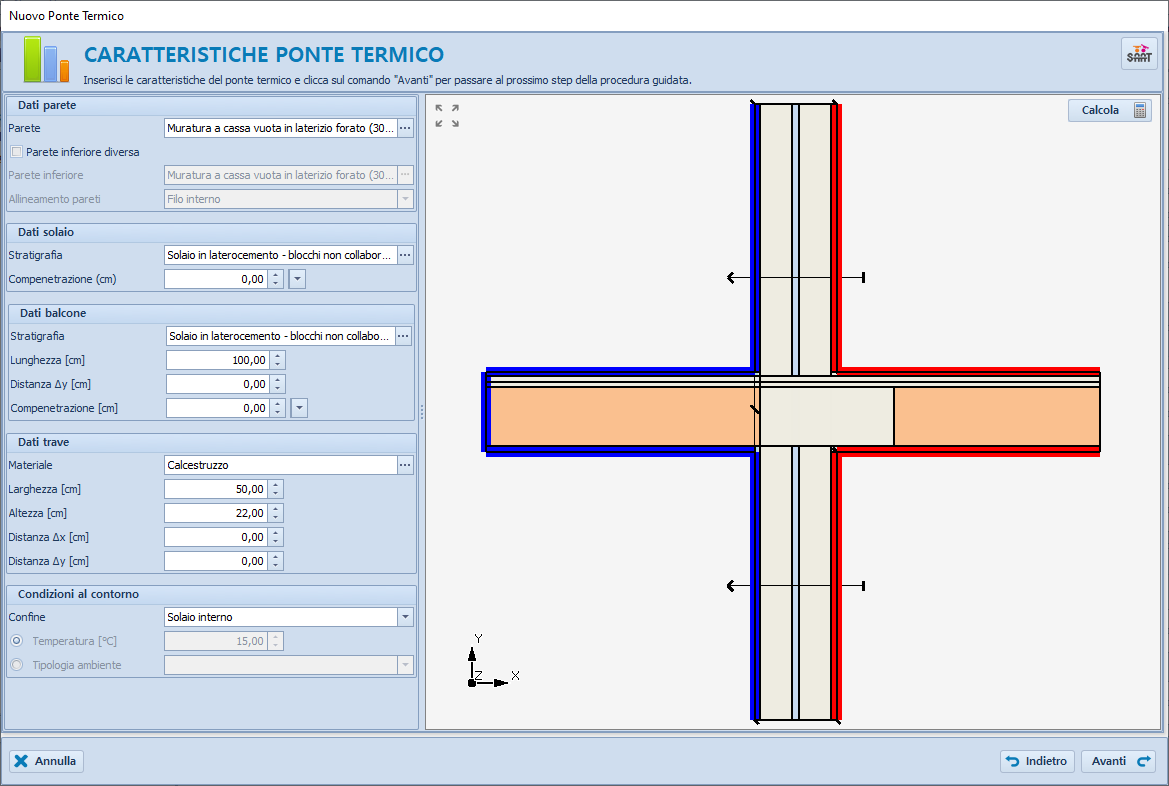Open the solaio Compenetrazione dropdown arrow
This screenshot has width=1169, height=786.
297,279
